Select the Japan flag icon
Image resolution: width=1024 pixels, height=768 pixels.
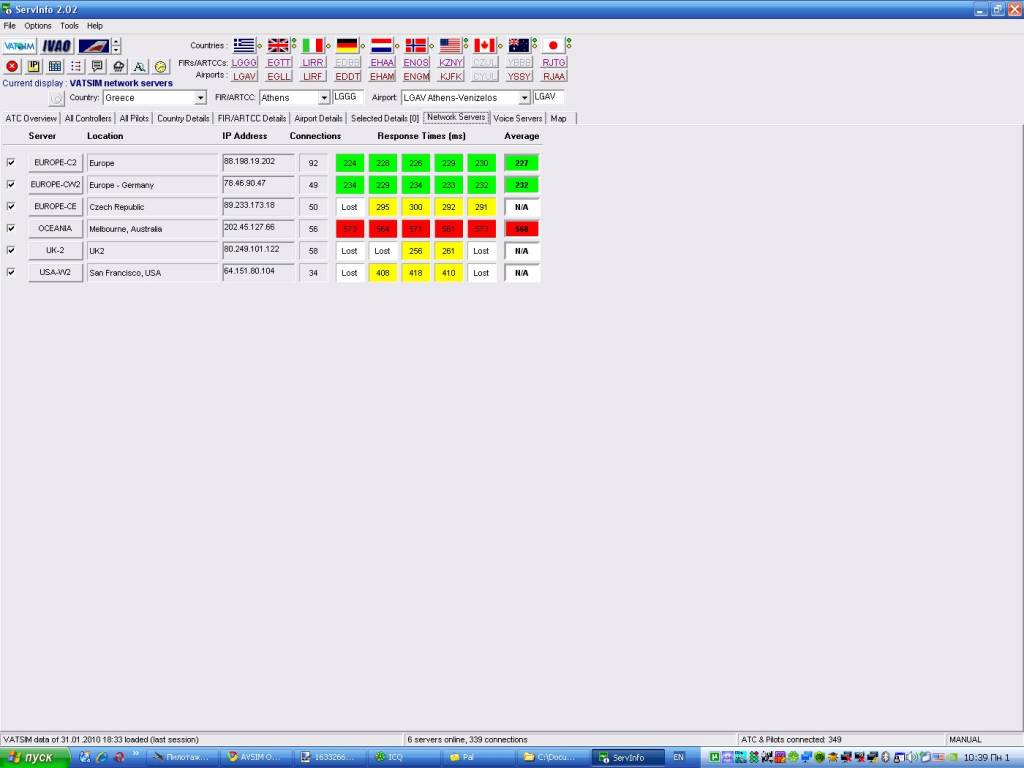click(553, 45)
